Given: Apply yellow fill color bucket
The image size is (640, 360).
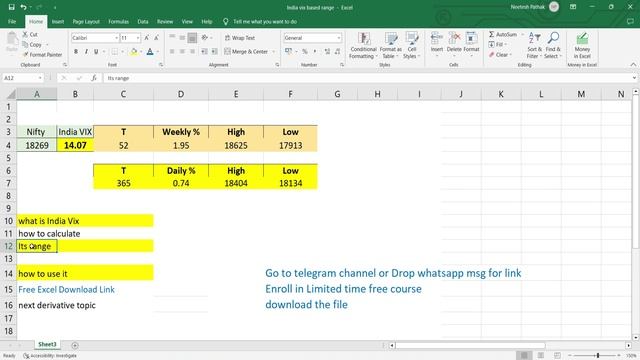Looking at the screenshot, I should point(133,51).
